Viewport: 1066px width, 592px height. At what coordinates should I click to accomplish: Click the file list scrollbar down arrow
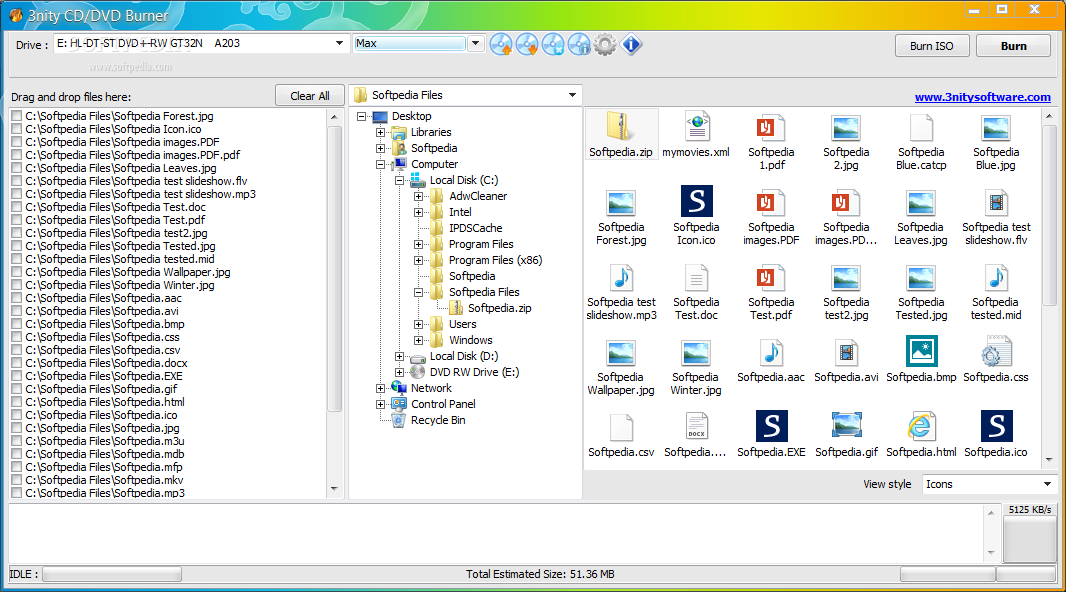tap(334, 489)
